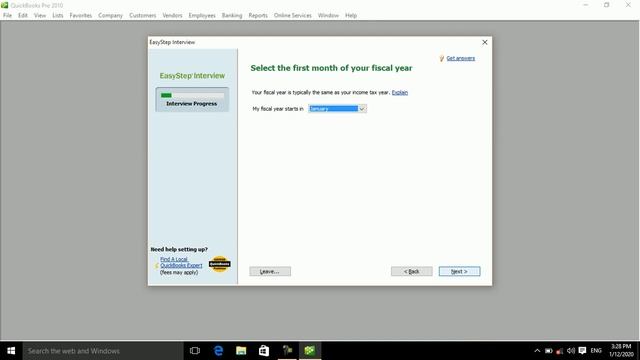Open the Vendors menu
This screenshot has width=640, height=360.
172,16
